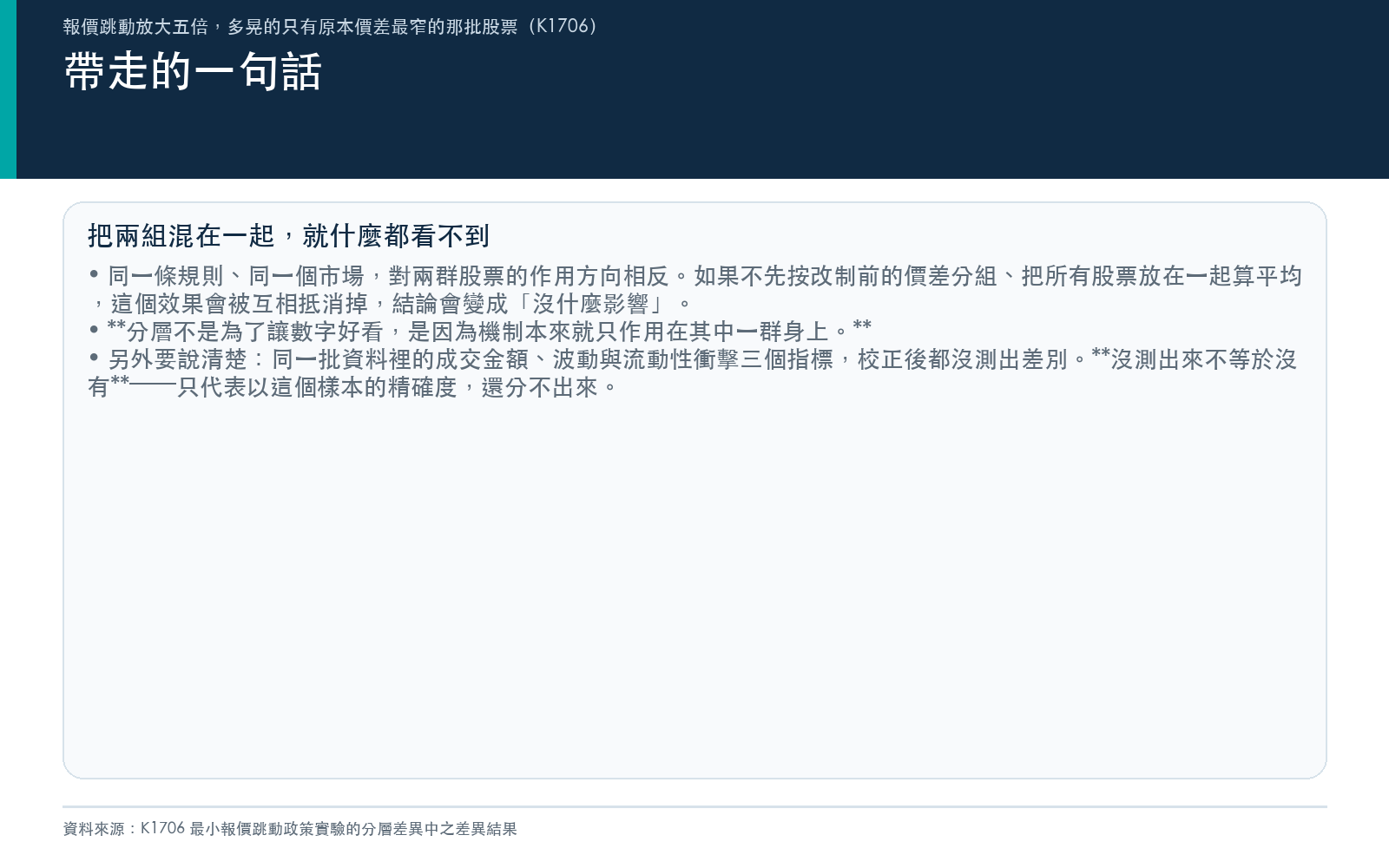
Task: Click the third bullet starting 另外要說清楚
Action: tap(693, 373)
